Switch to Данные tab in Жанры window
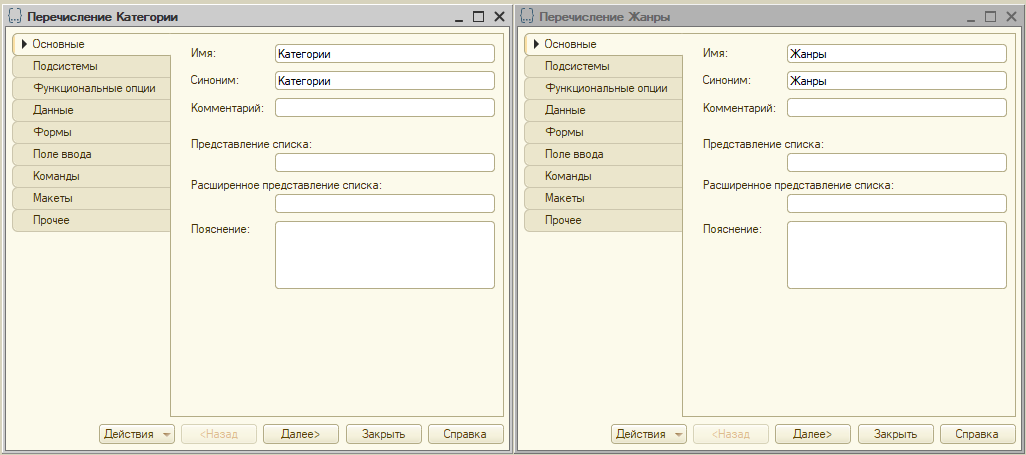 click(x=603, y=111)
